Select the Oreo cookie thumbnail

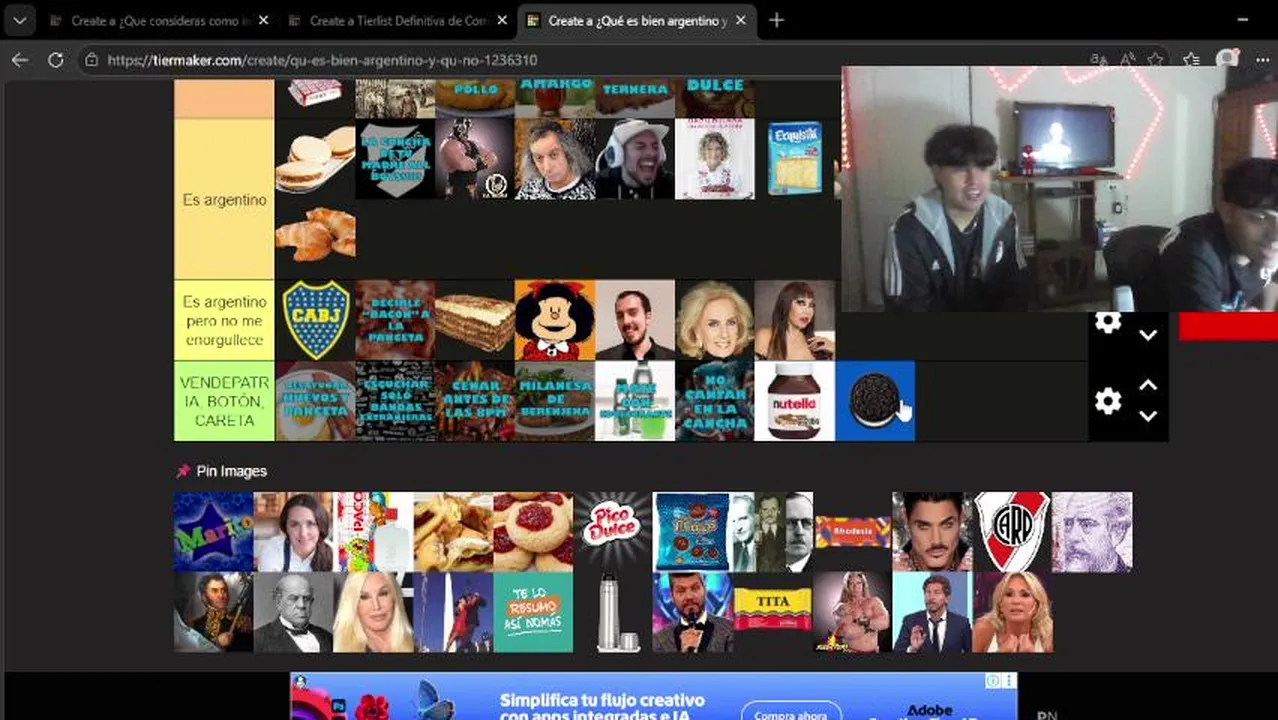pyautogui.click(x=875, y=401)
